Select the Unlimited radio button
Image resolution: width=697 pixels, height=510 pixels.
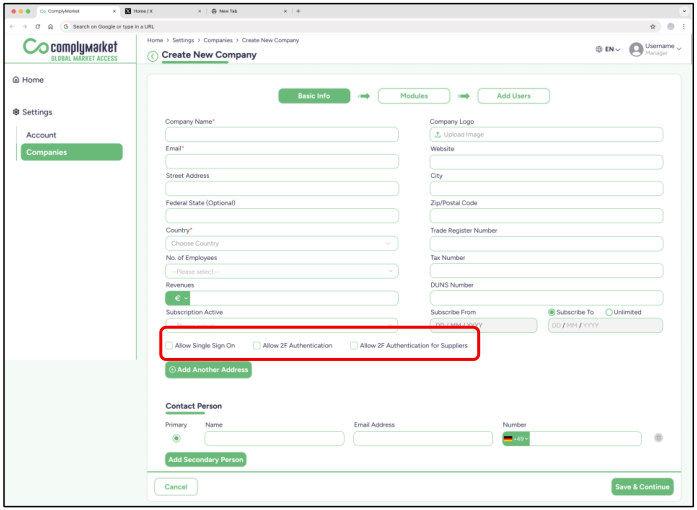[609, 313]
